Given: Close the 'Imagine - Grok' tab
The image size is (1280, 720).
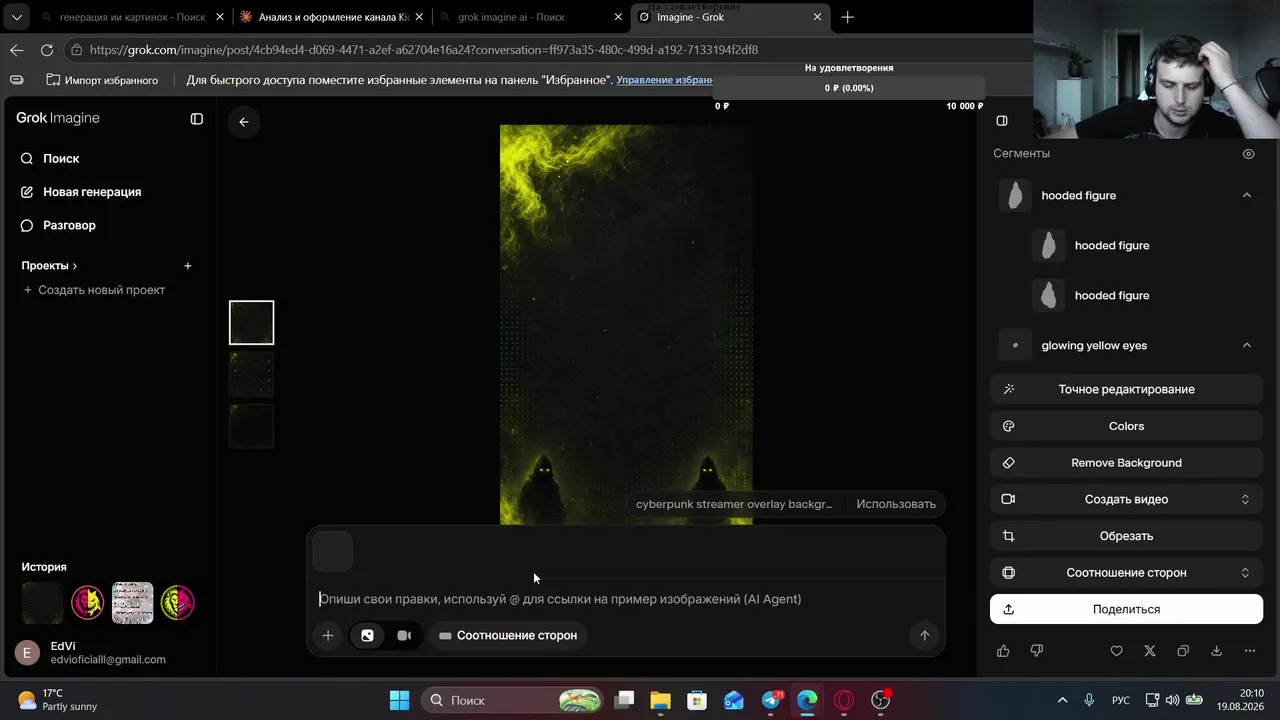Looking at the screenshot, I should [817, 17].
